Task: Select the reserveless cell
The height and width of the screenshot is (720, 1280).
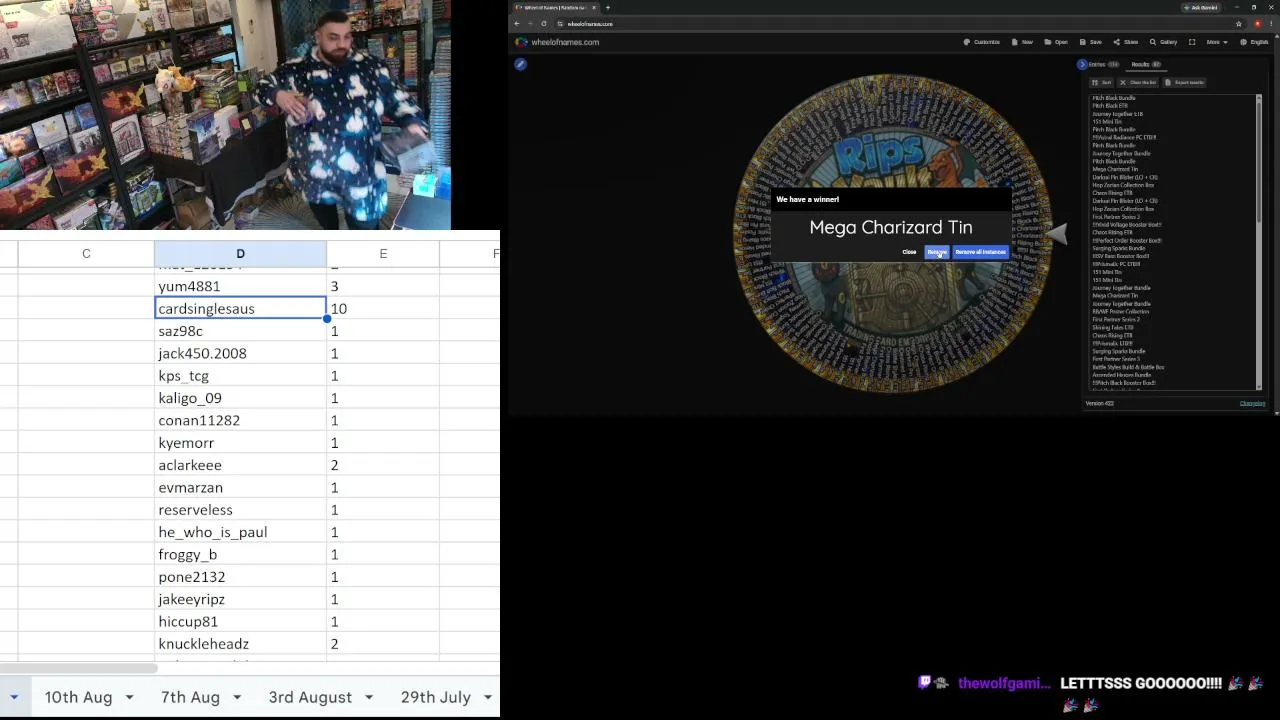Action: click(x=240, y=510)
